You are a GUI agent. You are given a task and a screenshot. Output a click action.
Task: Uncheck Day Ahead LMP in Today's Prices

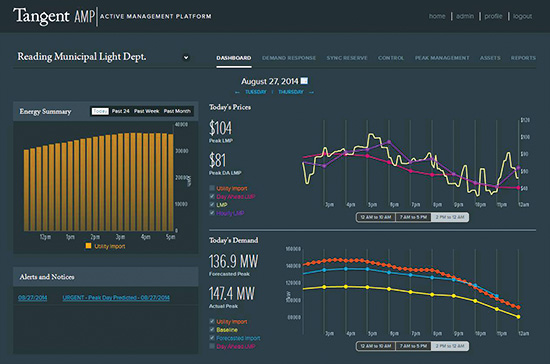(212, 196)
